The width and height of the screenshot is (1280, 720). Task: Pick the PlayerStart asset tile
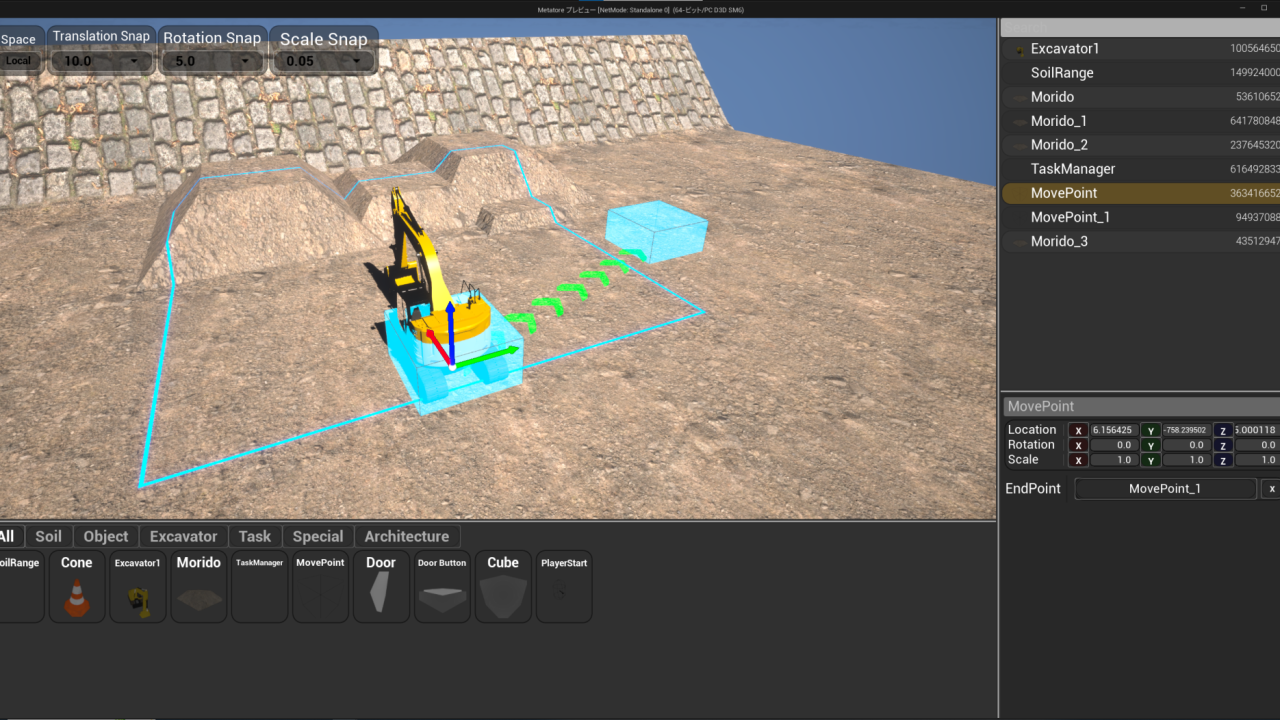coord(564,587)
